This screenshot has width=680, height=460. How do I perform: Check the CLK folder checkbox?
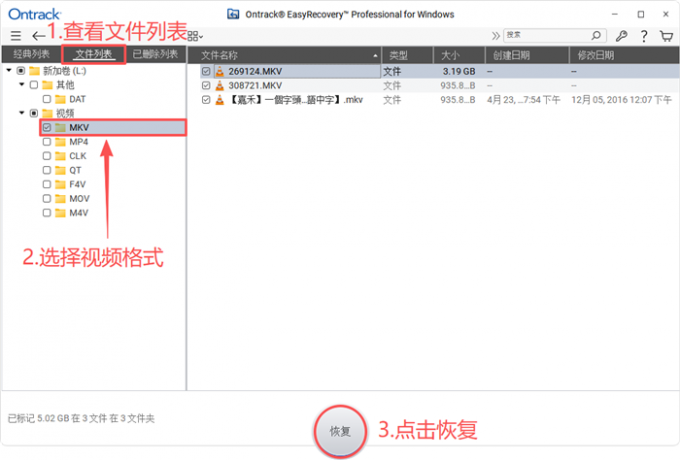(47, 156)
